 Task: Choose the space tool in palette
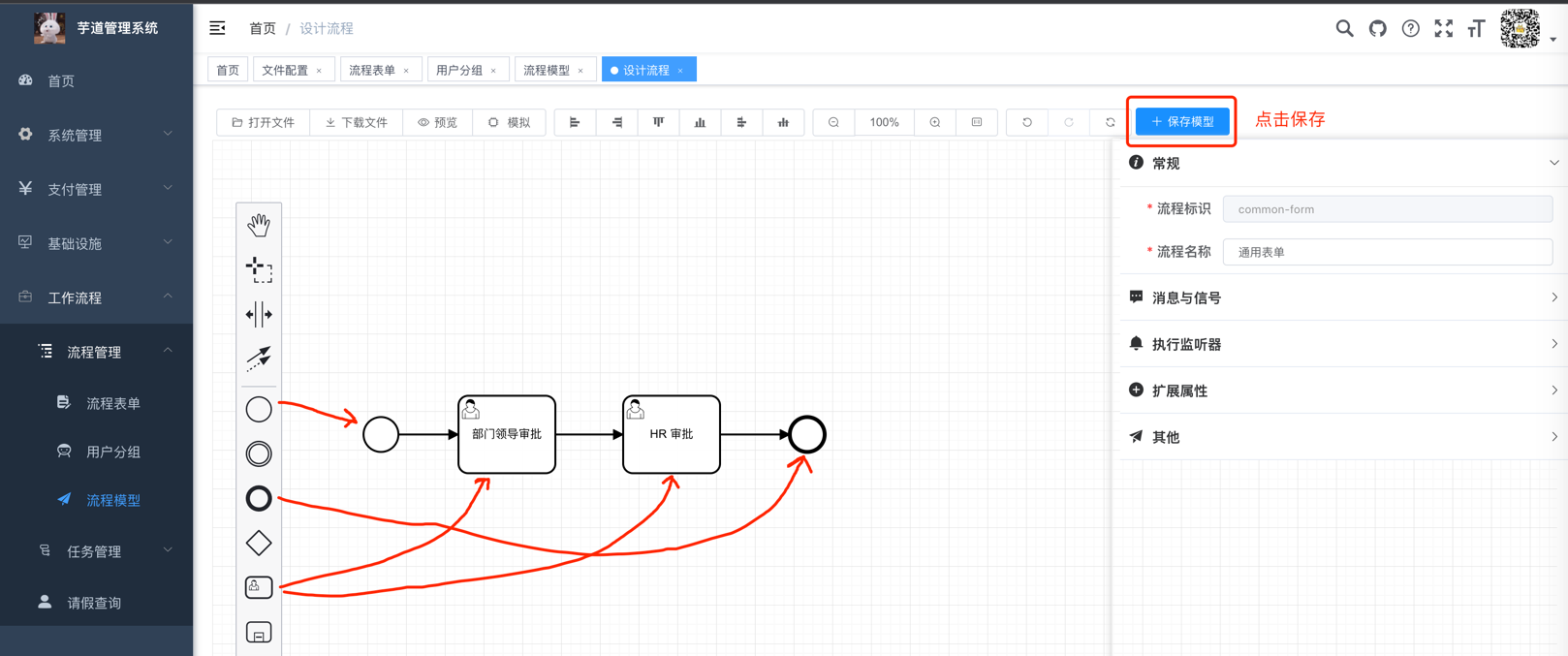[x=259, y=314]
